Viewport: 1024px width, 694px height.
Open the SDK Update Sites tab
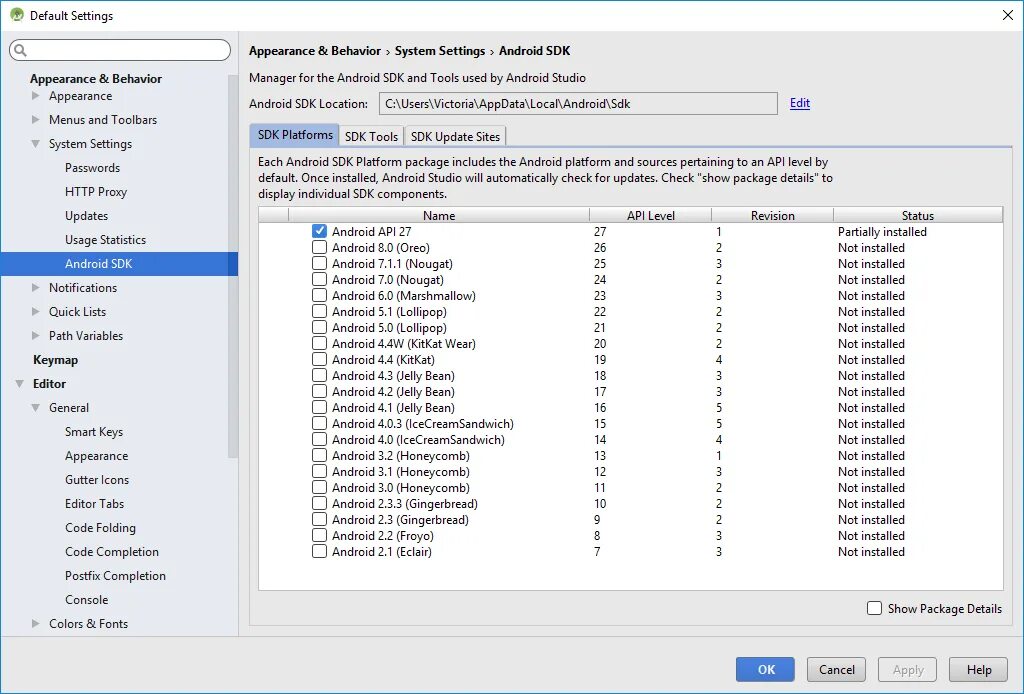coord(455,136)
